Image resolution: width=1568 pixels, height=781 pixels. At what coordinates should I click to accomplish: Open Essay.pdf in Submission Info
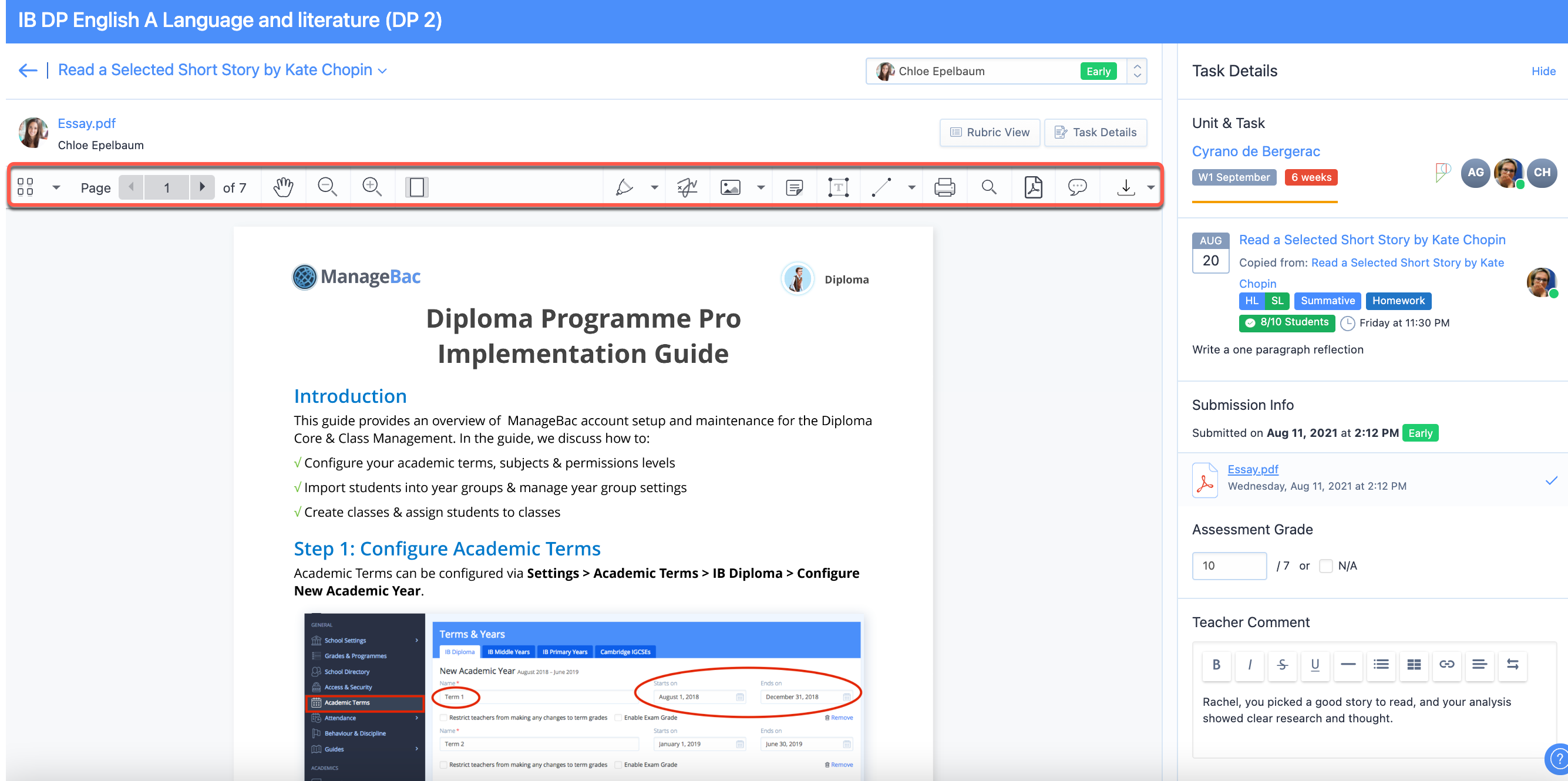click(1253, 469)
